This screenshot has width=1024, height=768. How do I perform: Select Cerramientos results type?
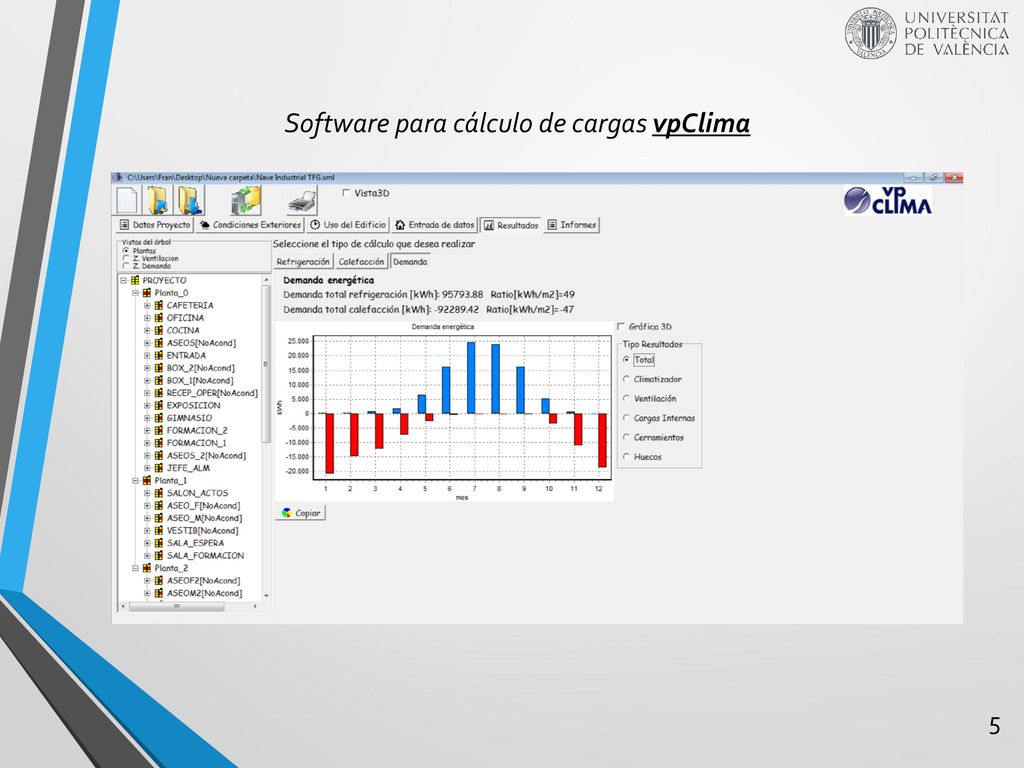[x=626, y=437]
